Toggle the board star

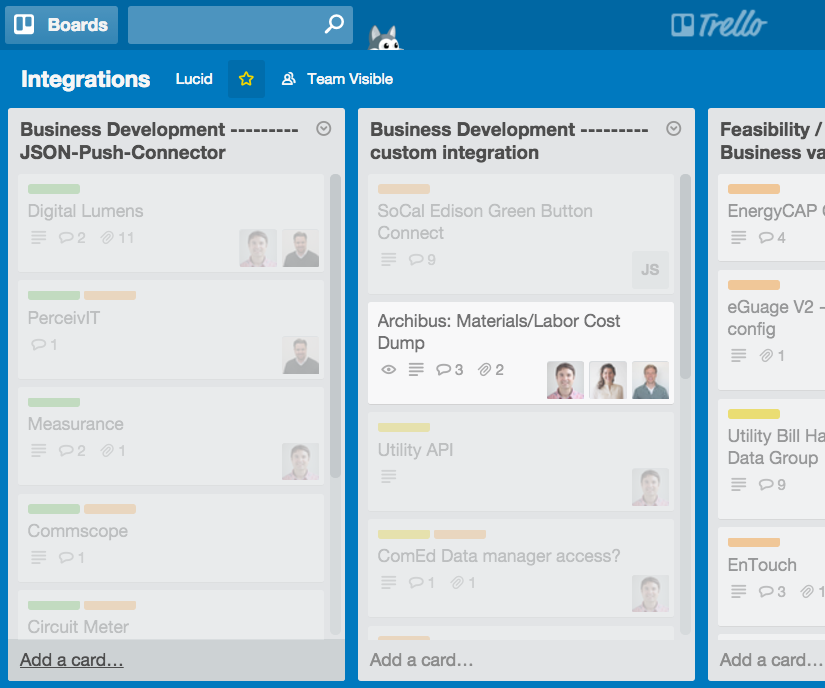tap(246, 79)
